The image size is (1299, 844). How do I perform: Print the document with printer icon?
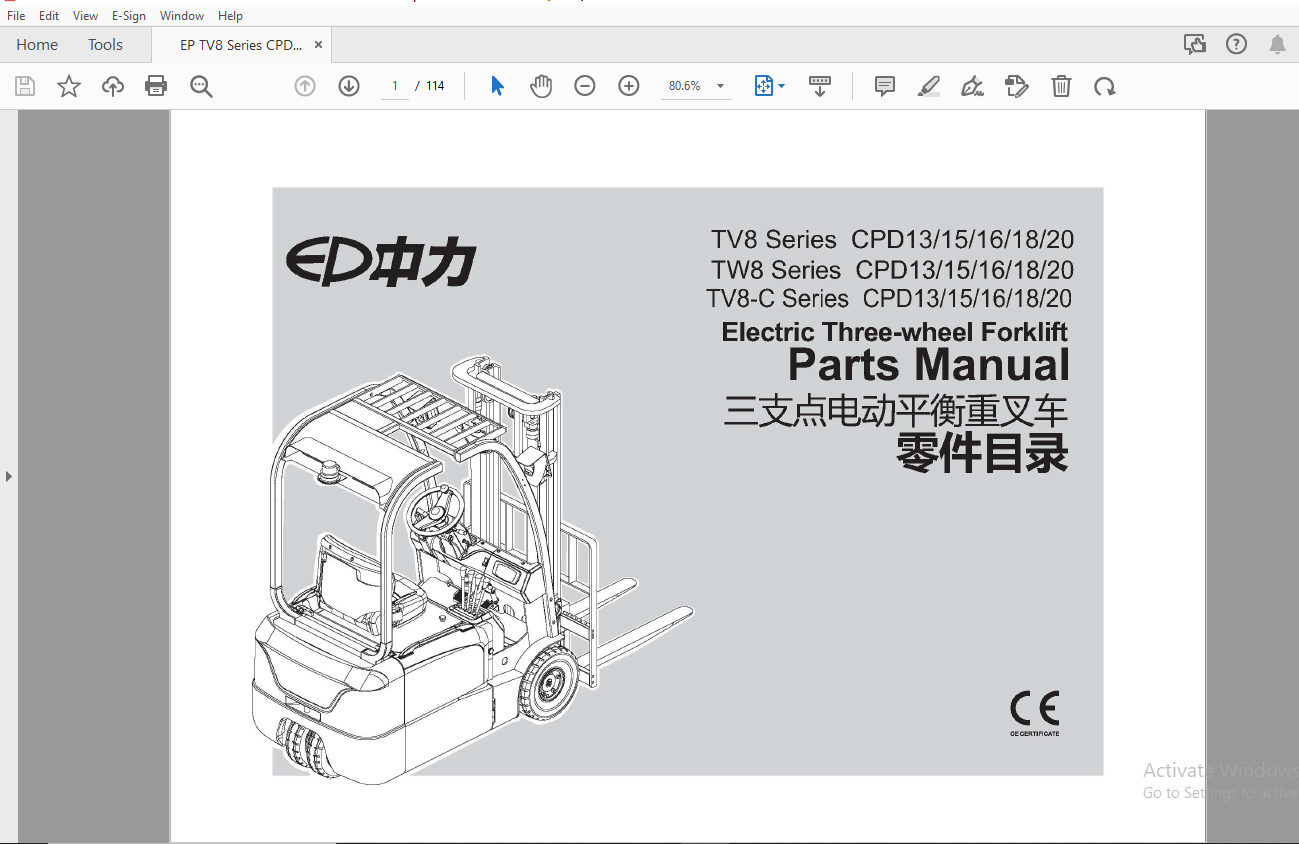click(156, 86)
